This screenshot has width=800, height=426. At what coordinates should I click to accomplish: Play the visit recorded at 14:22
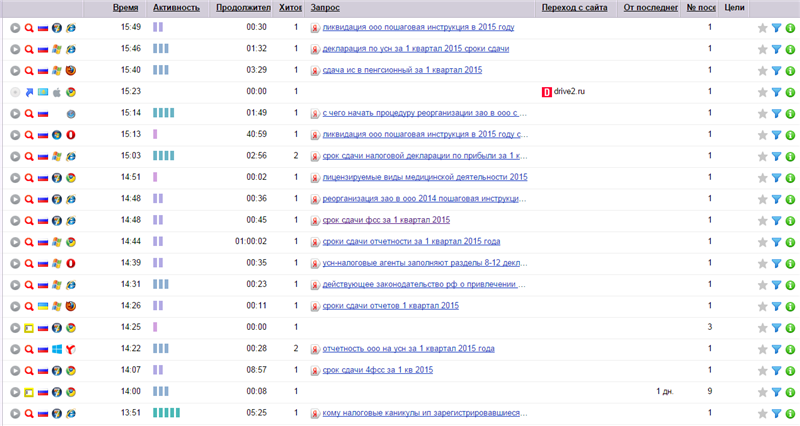click(15, 349)
